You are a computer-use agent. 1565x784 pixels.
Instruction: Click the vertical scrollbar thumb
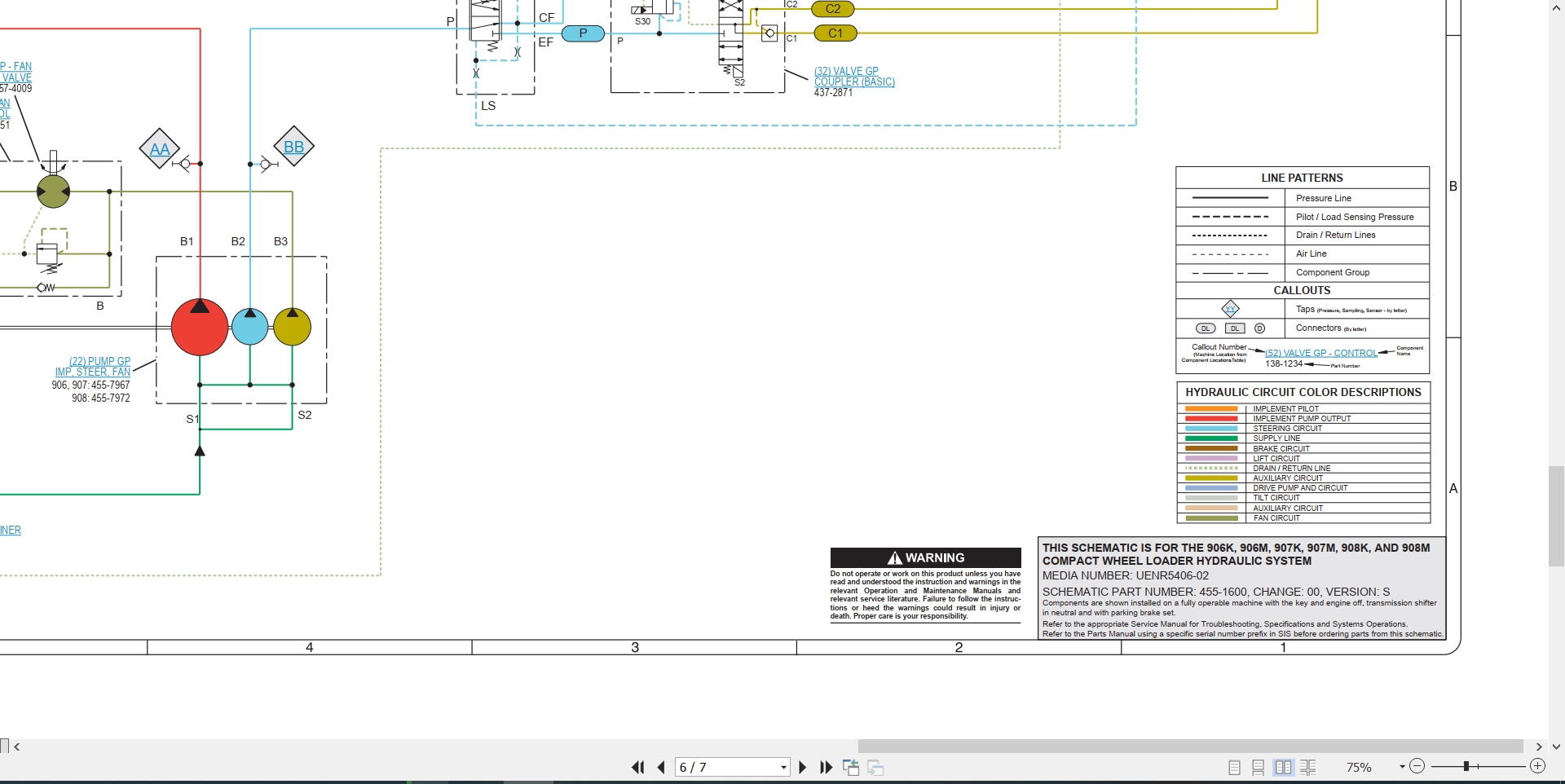tap(1556, 516)
